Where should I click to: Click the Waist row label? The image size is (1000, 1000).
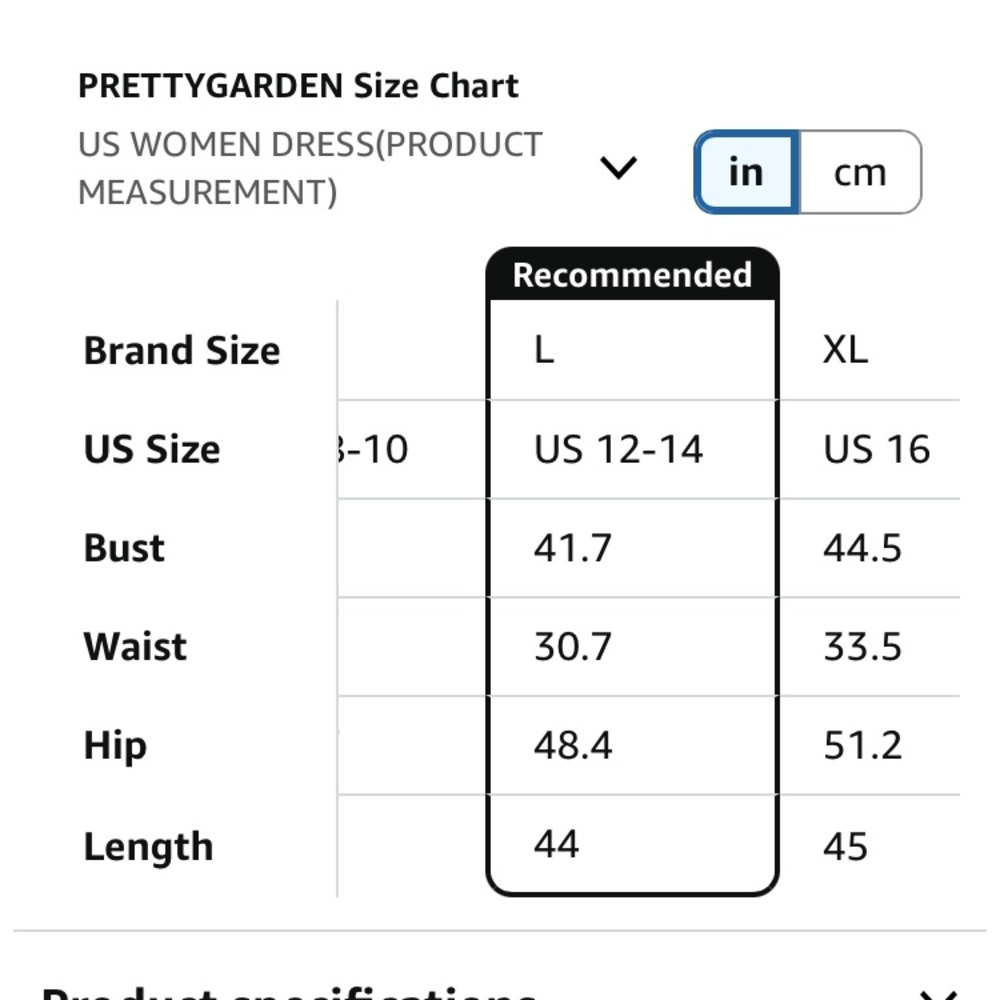pos(135,646)
